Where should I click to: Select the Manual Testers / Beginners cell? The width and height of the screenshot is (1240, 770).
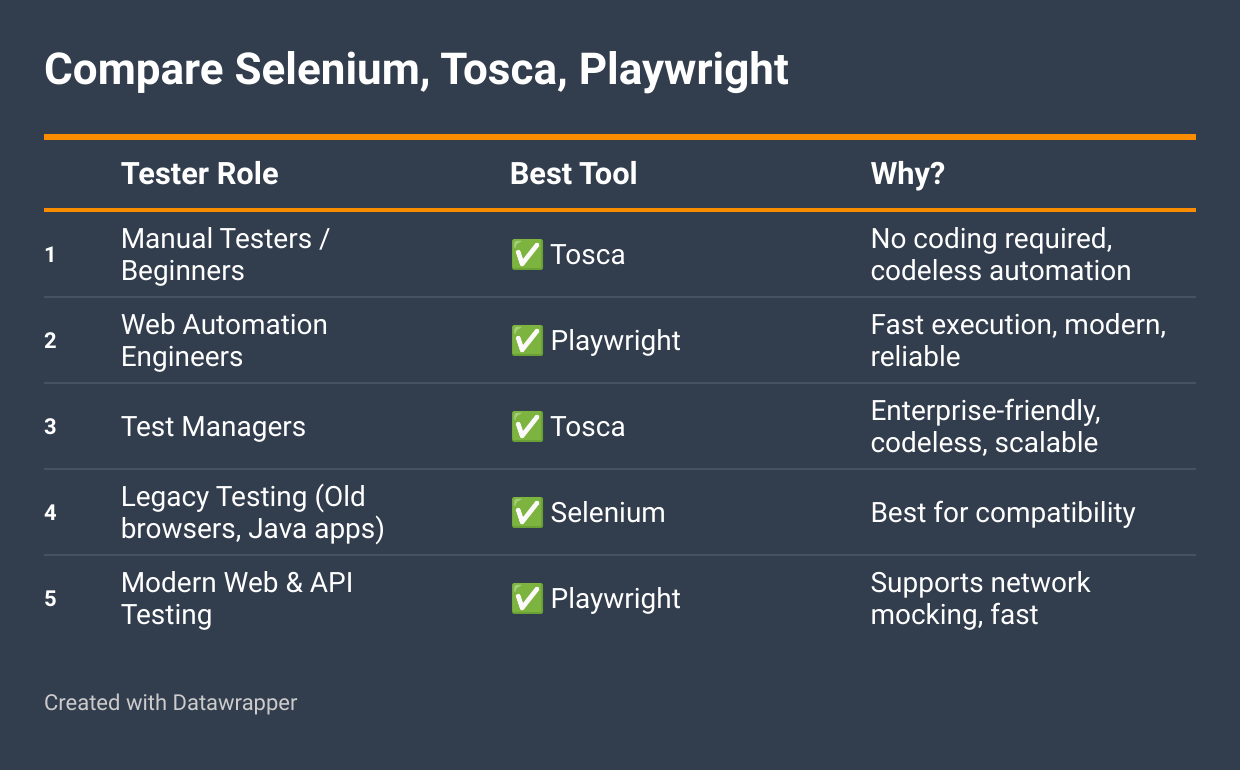pos(226,255)
